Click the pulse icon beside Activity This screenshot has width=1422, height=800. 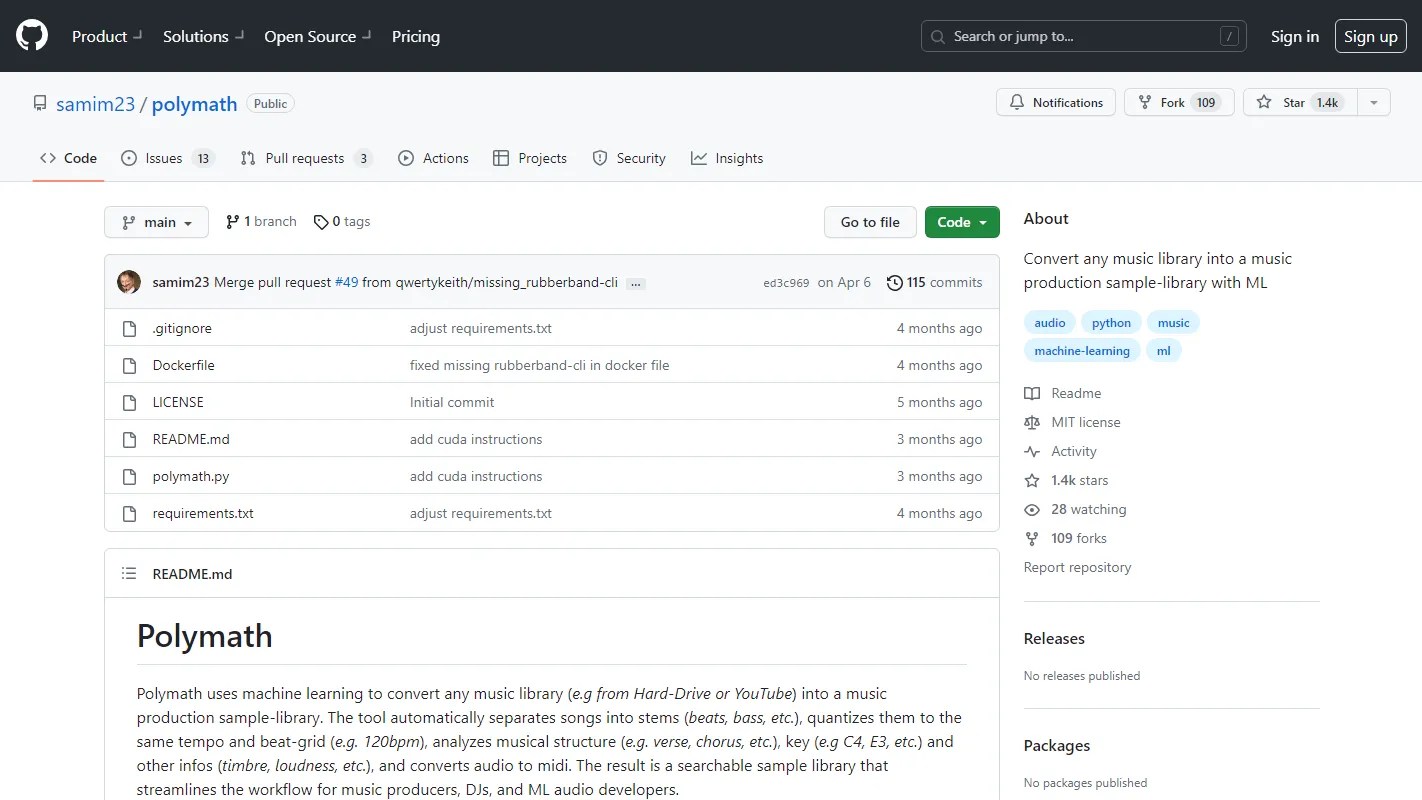pos(1032,451)
